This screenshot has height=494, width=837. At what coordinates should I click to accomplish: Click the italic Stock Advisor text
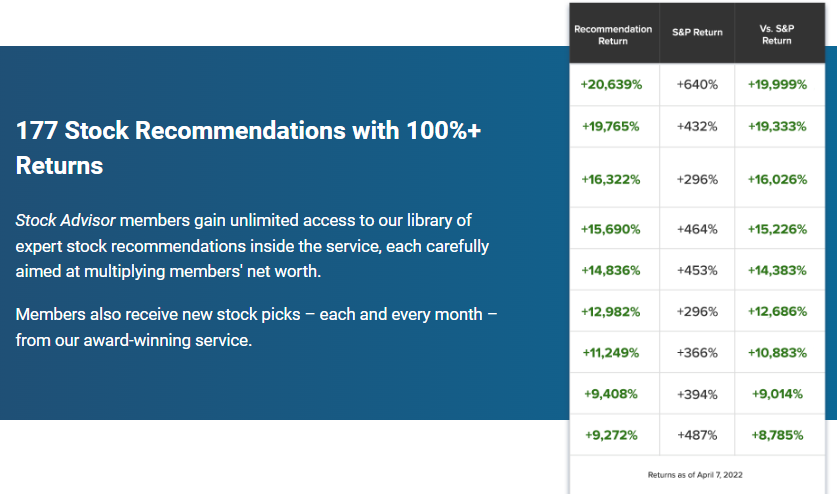tap(65, 220)
